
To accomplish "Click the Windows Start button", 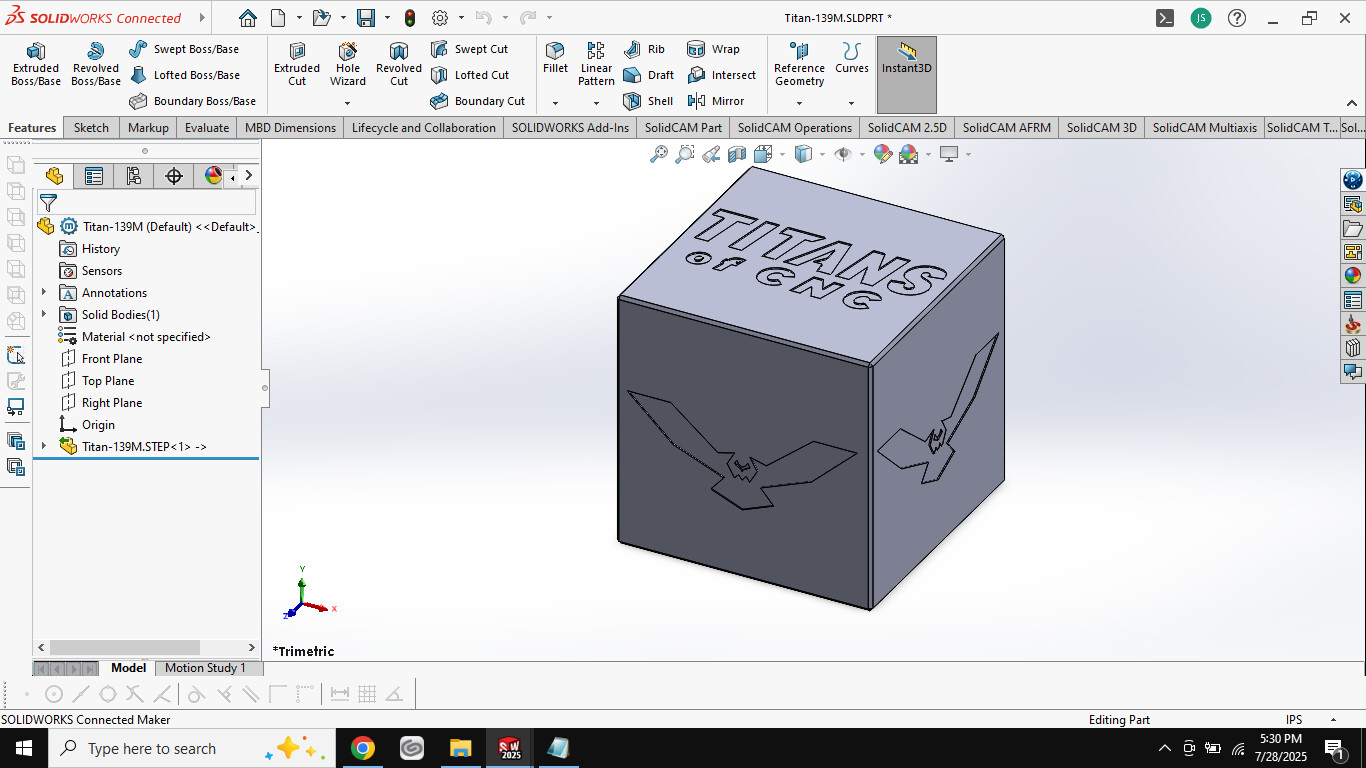I will click(x=24, y=748).
